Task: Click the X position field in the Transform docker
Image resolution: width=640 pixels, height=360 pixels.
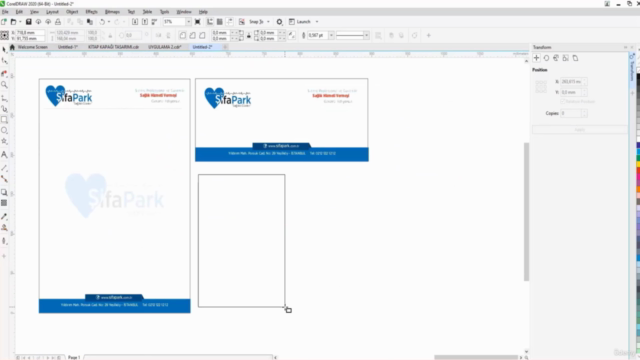Action: [571, 82]
